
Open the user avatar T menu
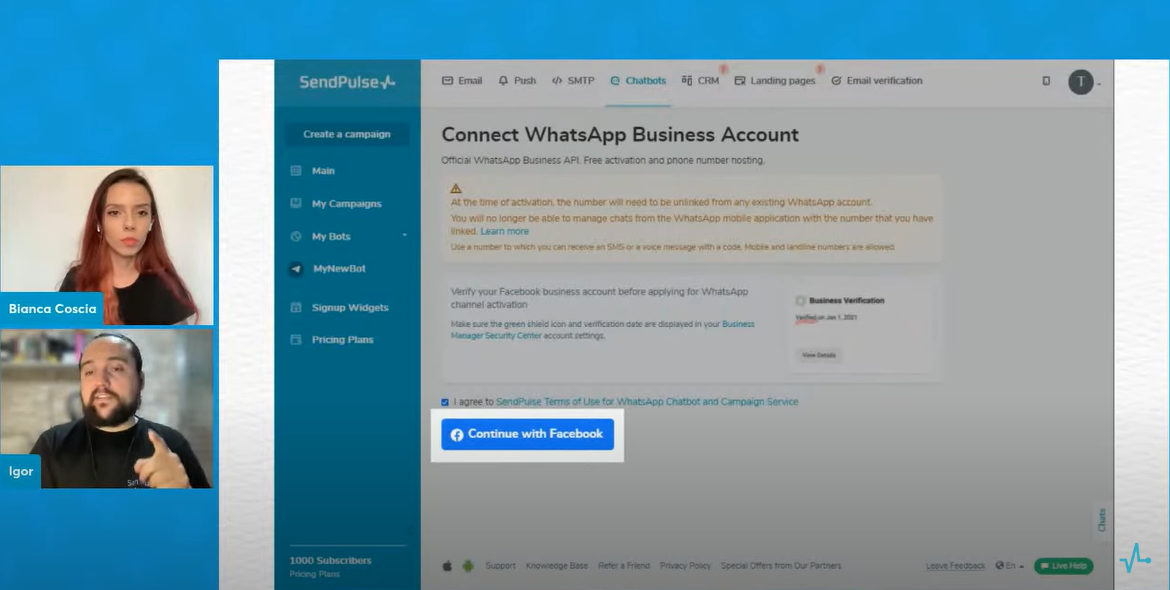[x=1080, y=81]
